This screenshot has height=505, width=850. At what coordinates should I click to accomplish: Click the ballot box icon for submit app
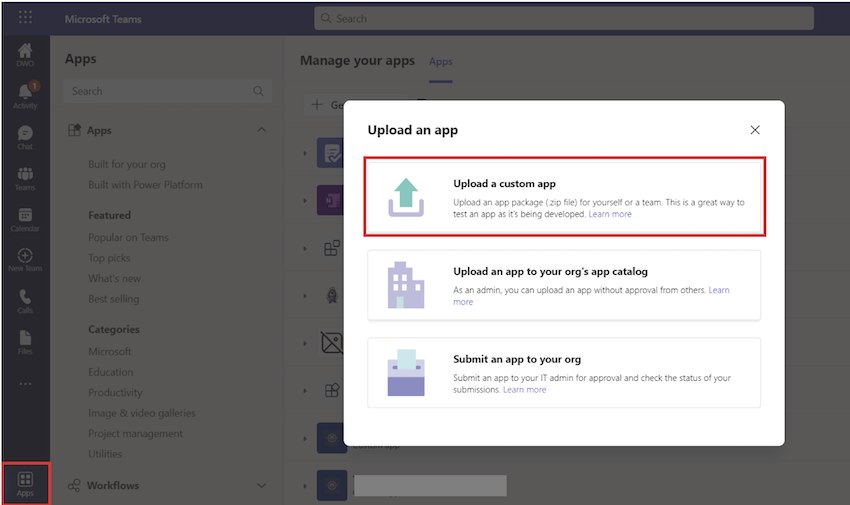(x=406, y=373)
